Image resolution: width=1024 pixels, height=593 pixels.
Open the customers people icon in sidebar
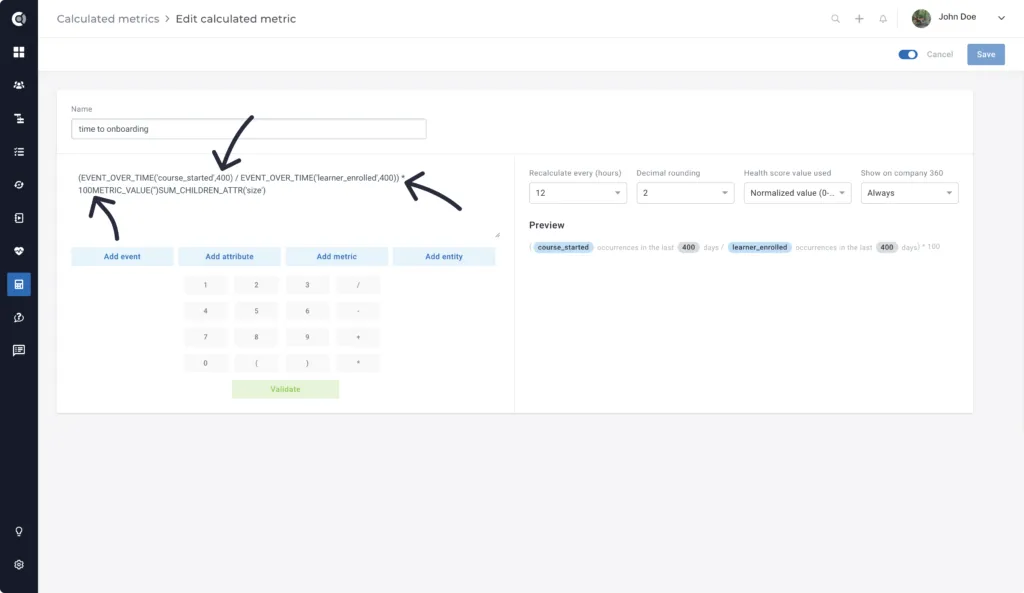tap(18, 86)
